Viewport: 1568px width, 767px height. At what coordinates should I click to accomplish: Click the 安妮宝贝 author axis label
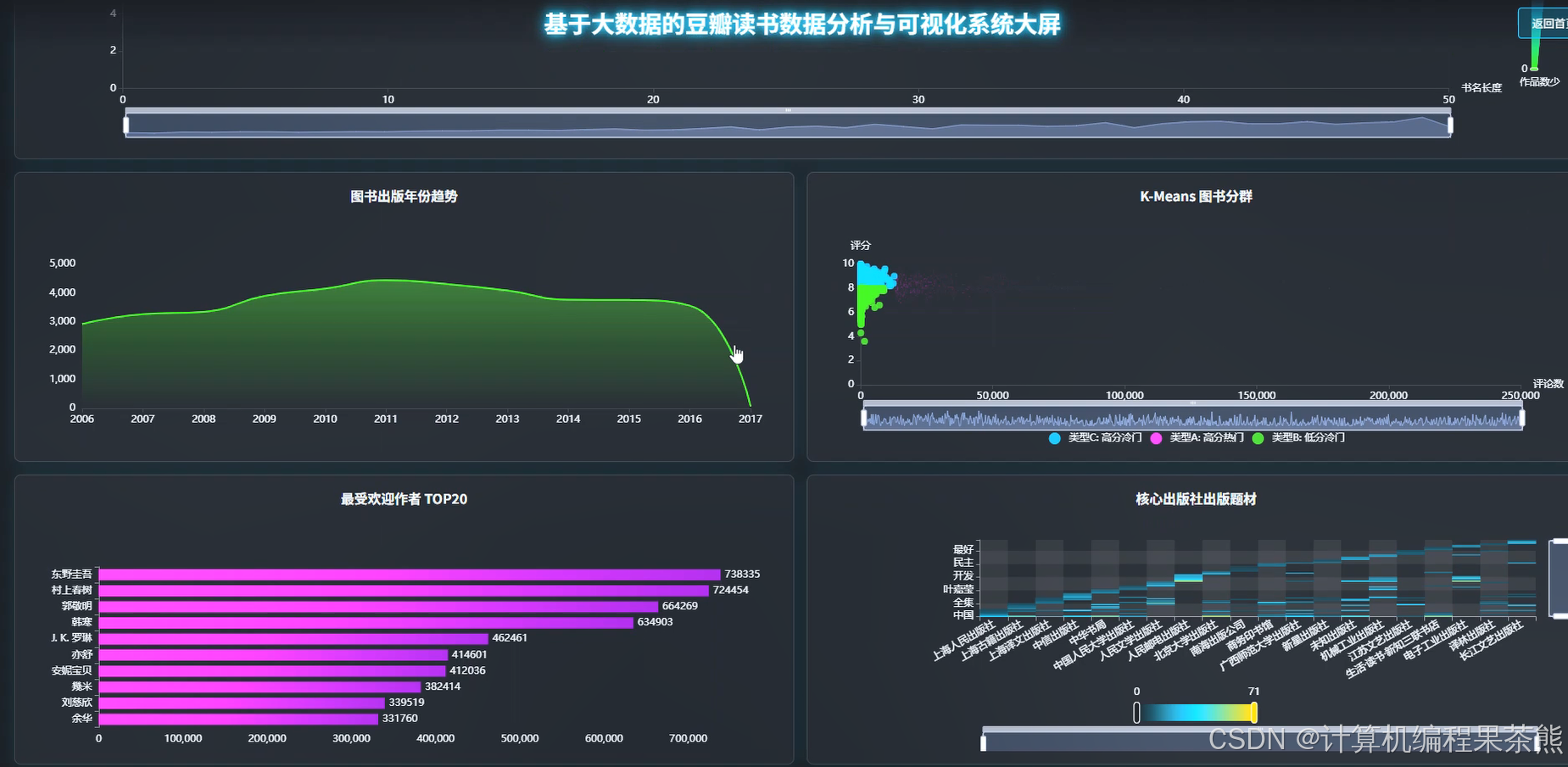coord(72,670)
